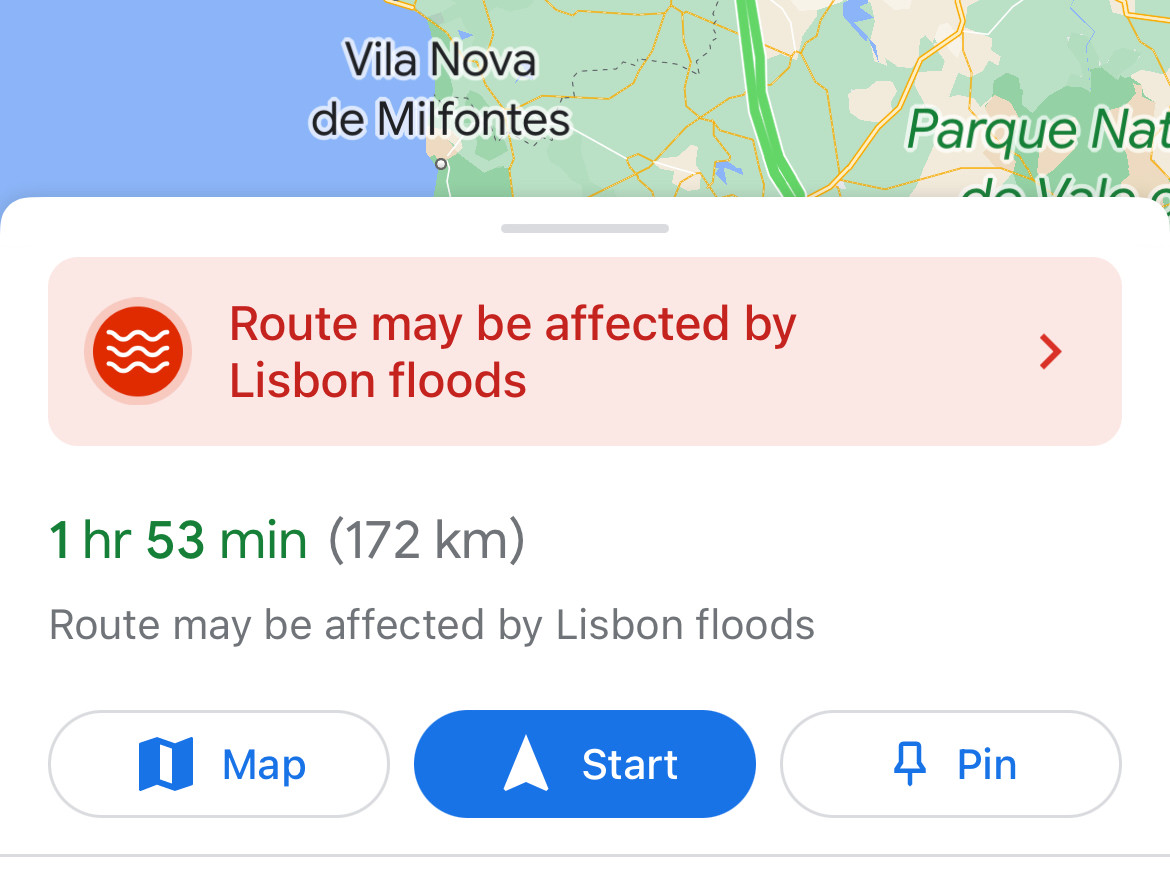The width and height of the screenshot is (1170, 884).
Task: Tap the red flood warning wave icon
Action: coord(137,351)
